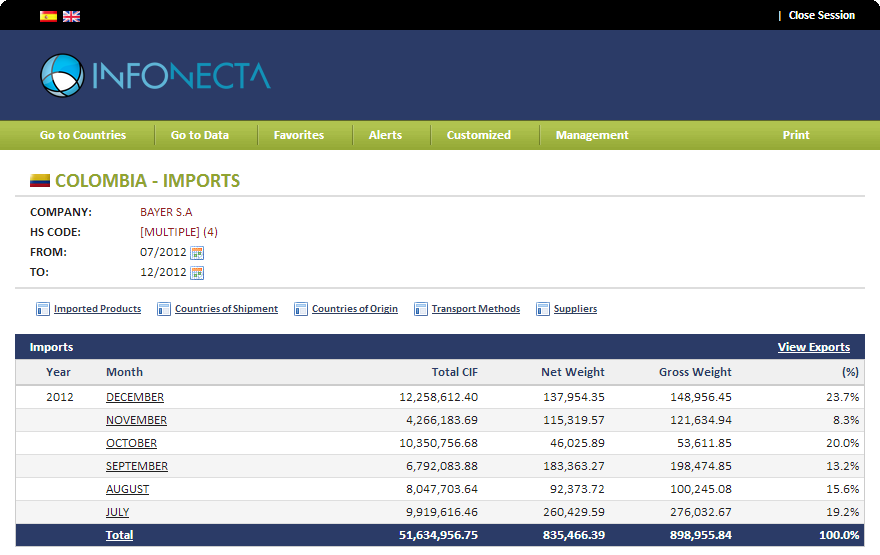Open the Total row link

pos(119,535)
